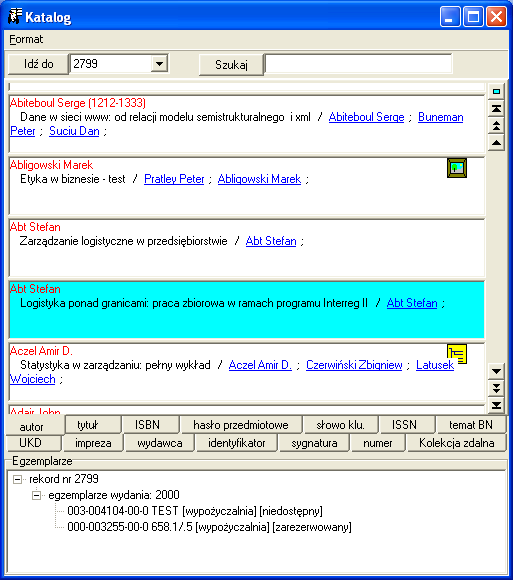Click the page down double-arrow button
The width and height of the screenshot is (513, 580).
496,388
